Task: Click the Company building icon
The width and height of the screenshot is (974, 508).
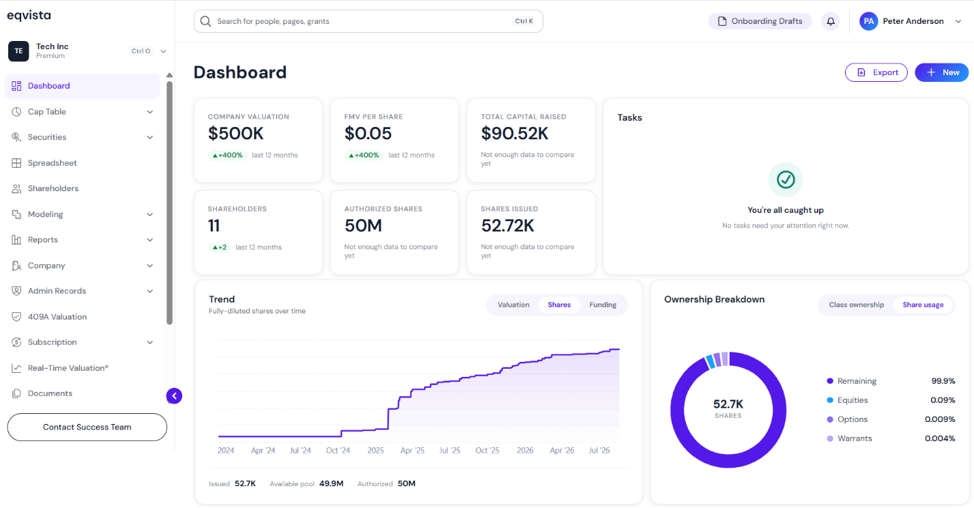Action: (x=16, y=265)
